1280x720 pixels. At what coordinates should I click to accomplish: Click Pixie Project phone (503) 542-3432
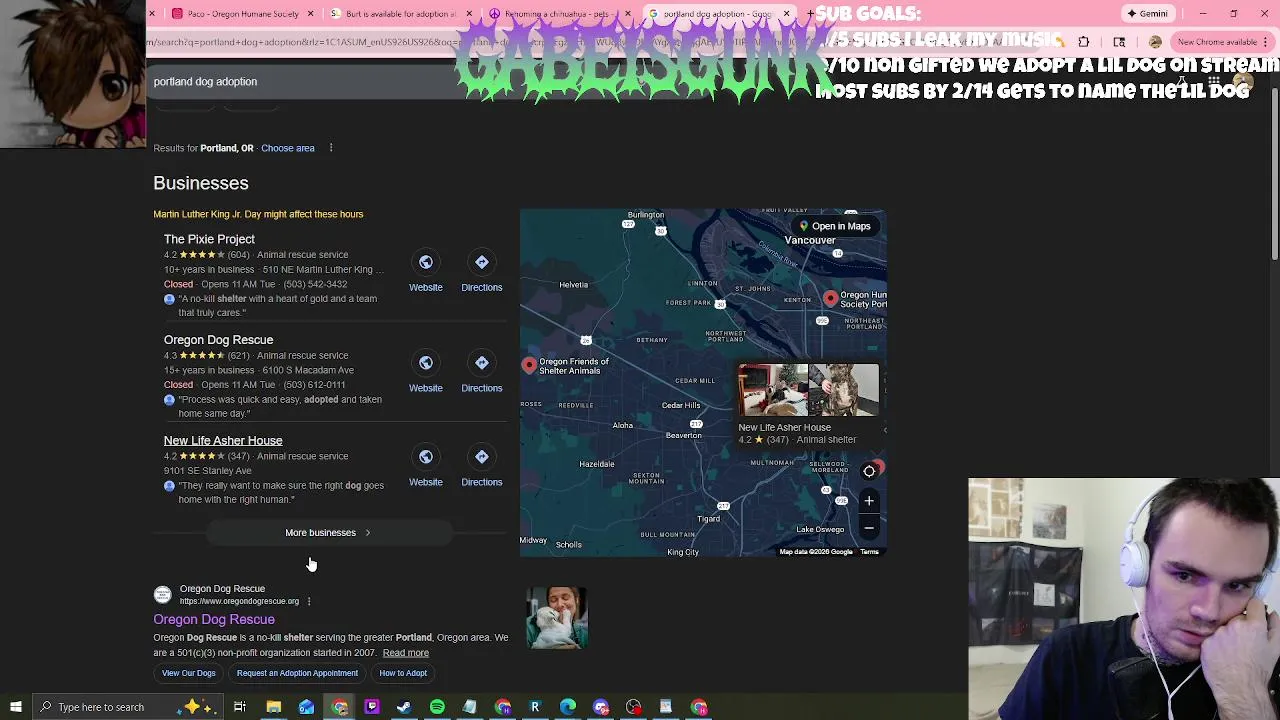[315, 284]
